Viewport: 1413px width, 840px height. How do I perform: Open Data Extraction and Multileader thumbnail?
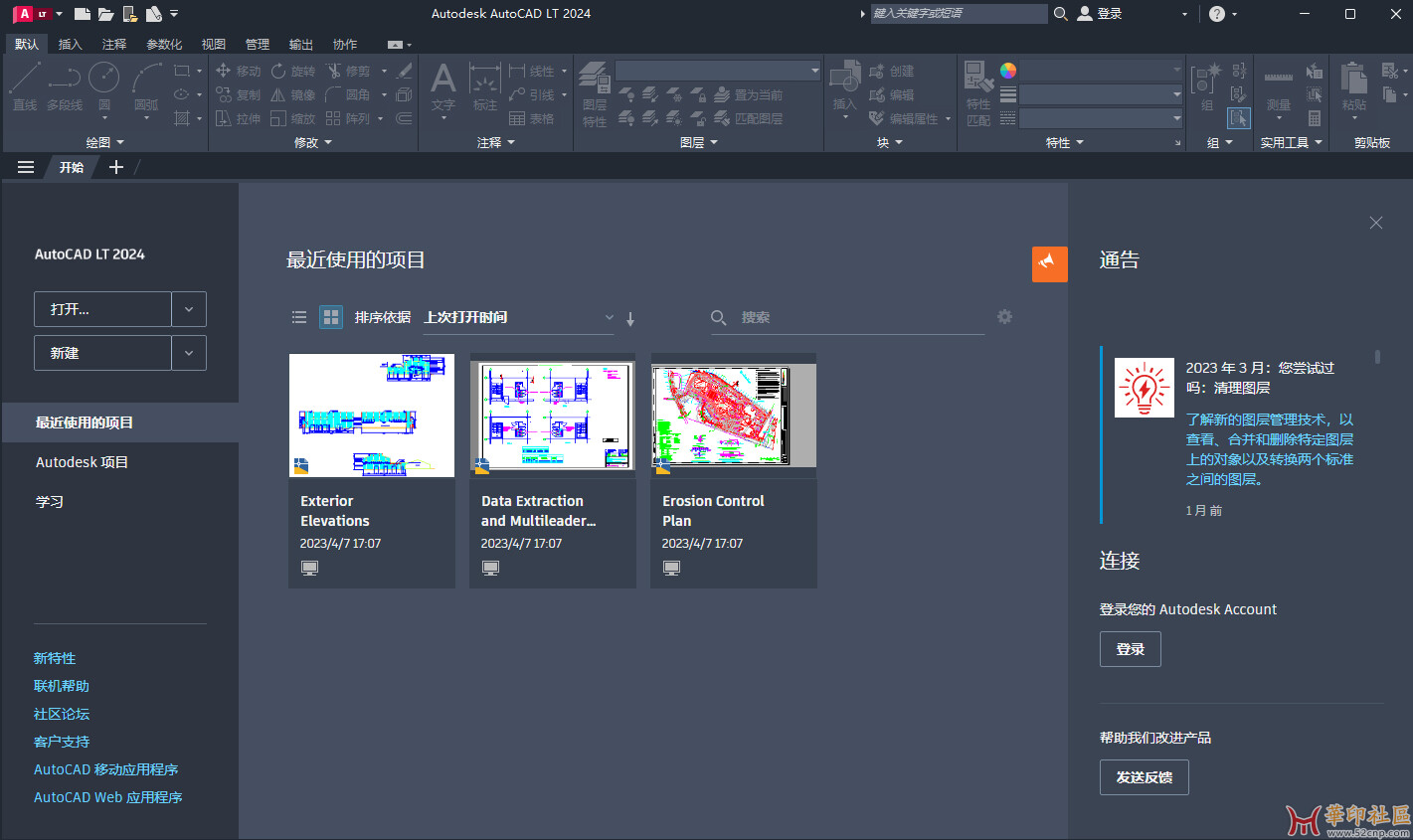553,416
